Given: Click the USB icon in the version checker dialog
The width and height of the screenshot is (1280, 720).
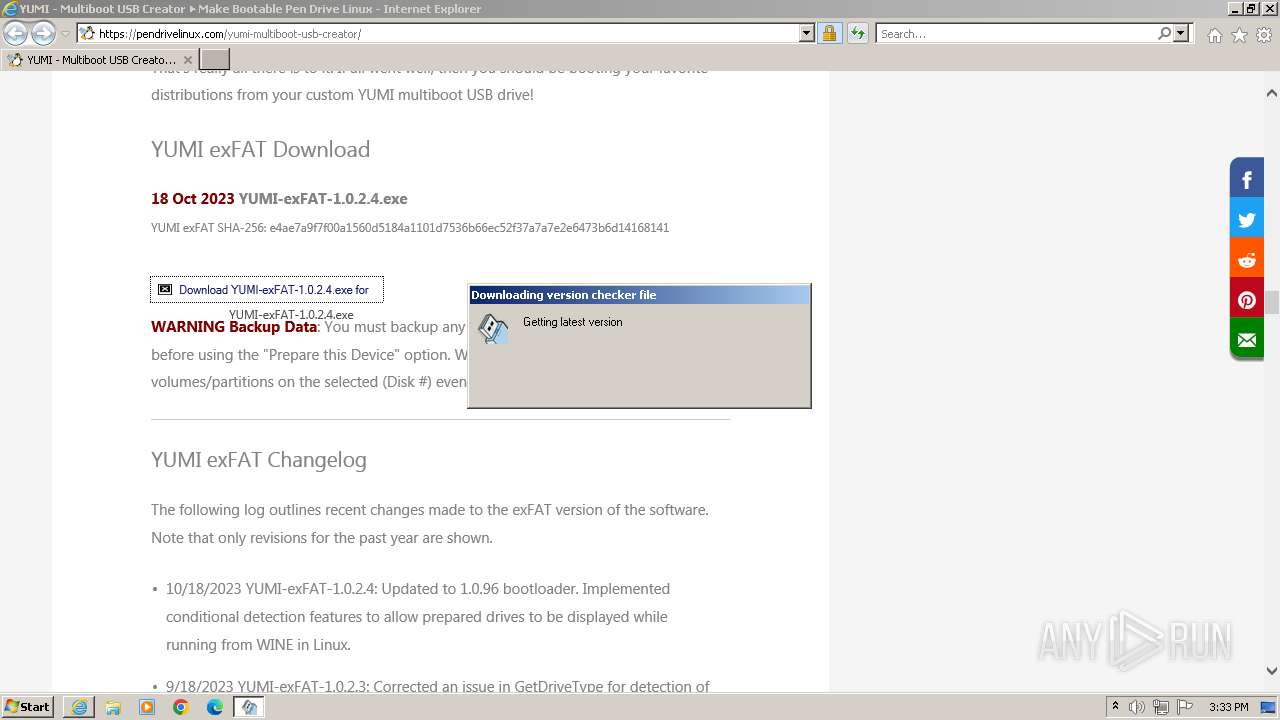Looking at the screenshot, I should point(493,329).
